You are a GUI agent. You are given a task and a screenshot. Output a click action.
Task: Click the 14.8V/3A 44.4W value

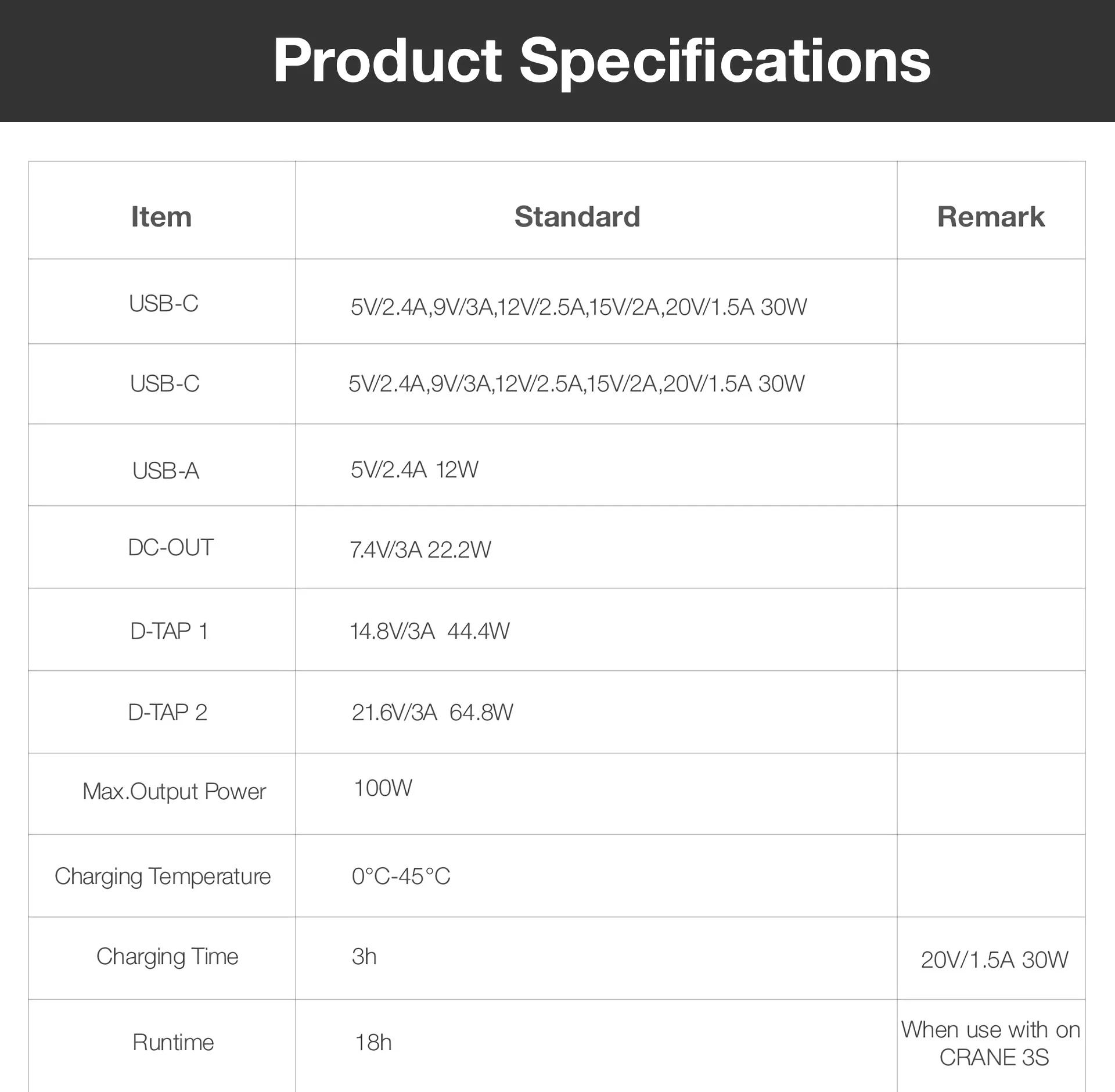pos(430,631)
